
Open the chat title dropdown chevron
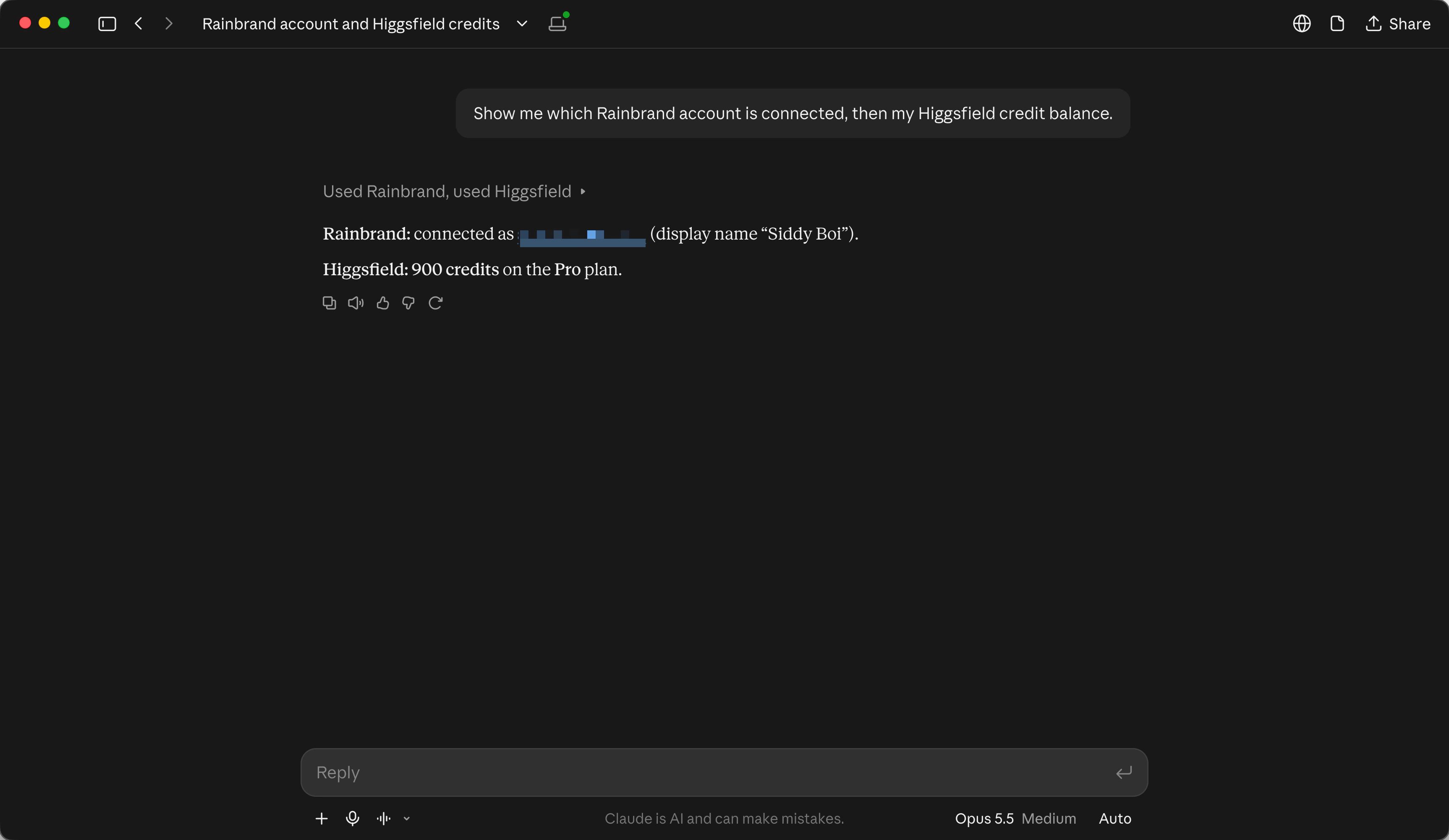coord(522,23)
